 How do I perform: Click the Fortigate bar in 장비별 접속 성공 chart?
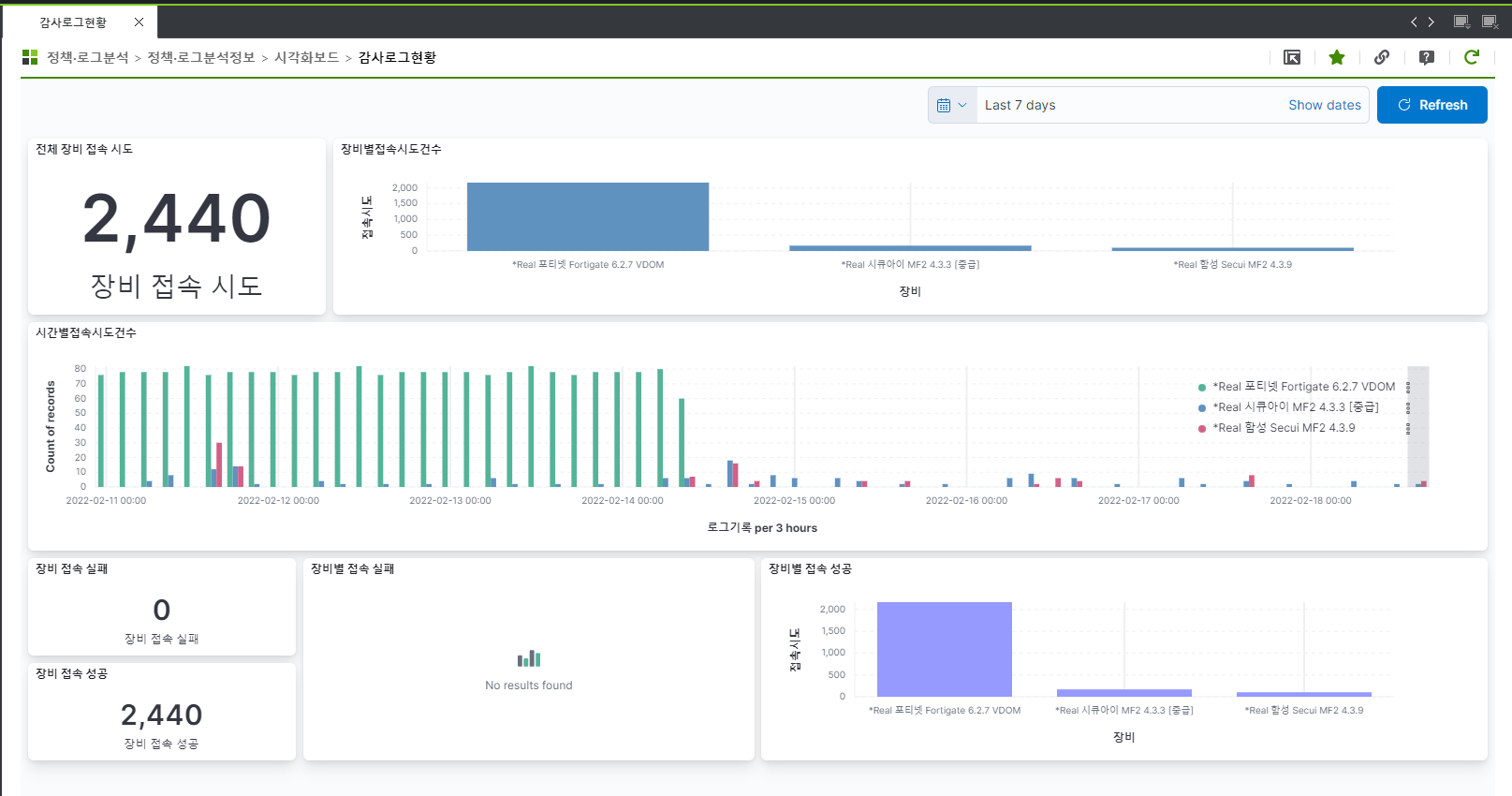[x=945, y=649]
